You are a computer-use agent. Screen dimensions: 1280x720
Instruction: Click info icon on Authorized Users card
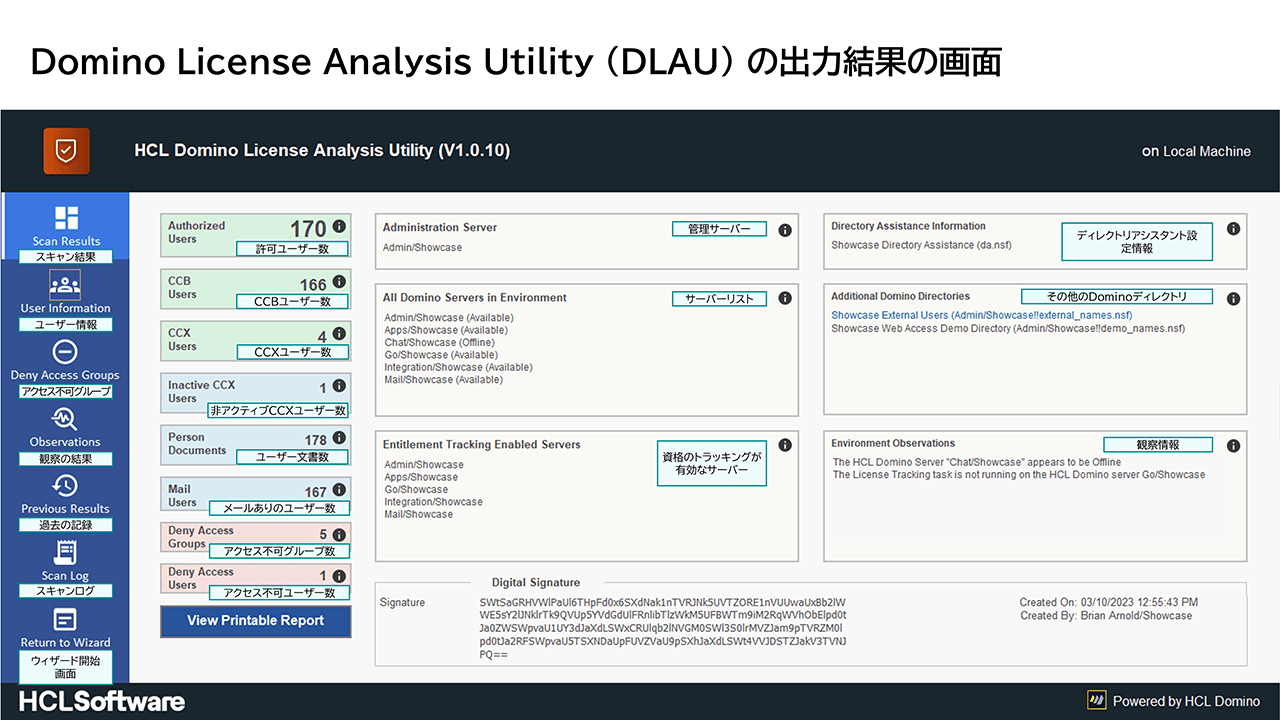[339, 227]
